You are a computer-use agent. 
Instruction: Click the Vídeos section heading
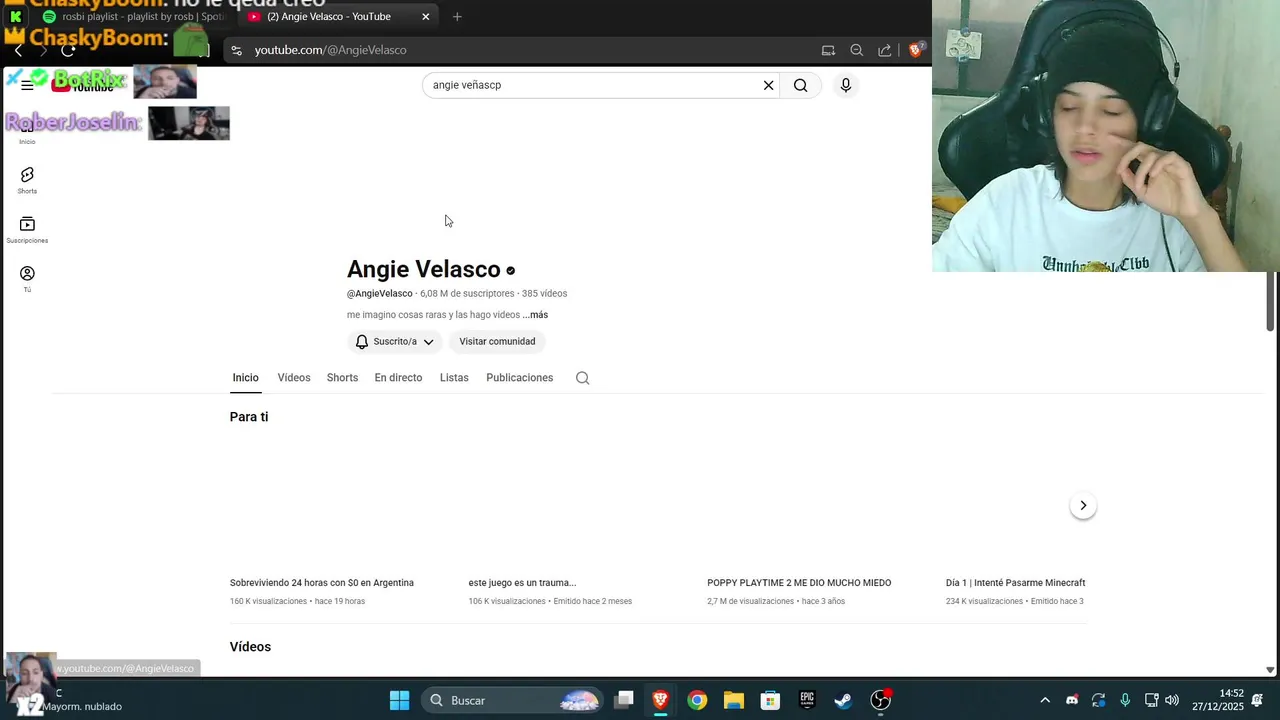click(250, 647)
